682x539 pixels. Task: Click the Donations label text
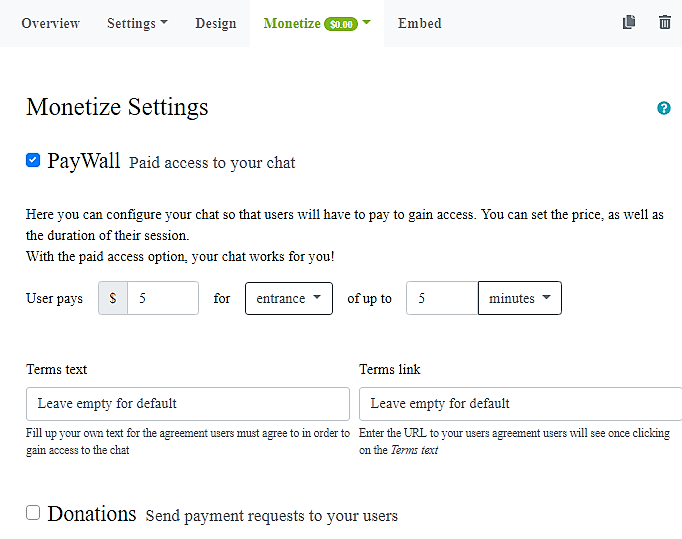pyautogui.click(x=91, y=514)
